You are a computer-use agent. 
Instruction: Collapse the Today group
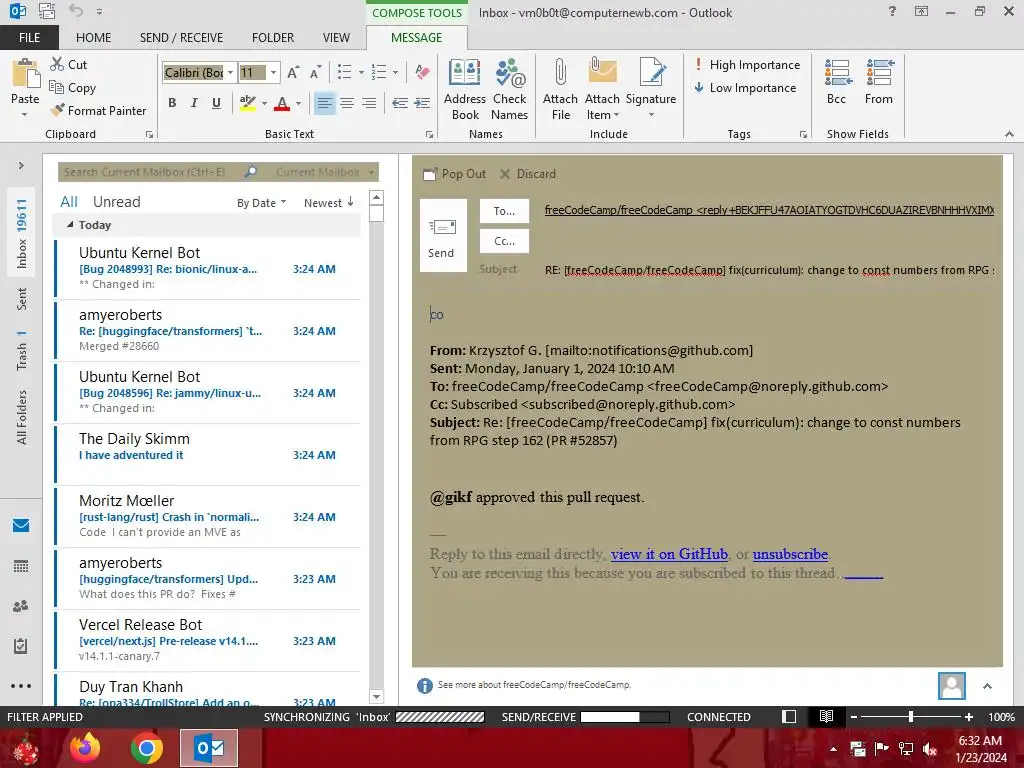click(x=71, y=225)
